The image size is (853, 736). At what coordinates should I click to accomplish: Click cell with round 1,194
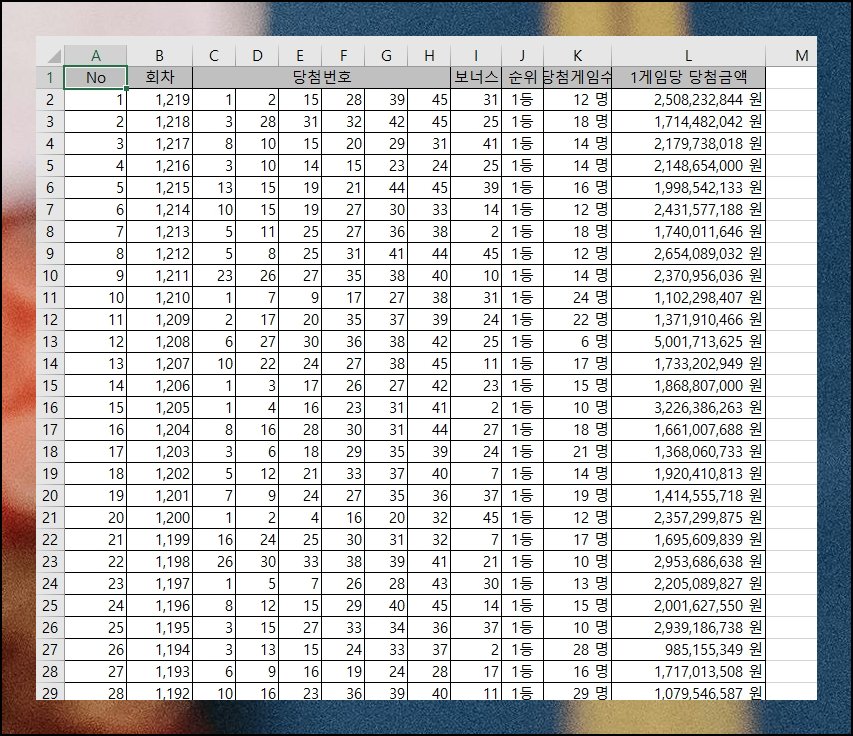tap(159, 650)
